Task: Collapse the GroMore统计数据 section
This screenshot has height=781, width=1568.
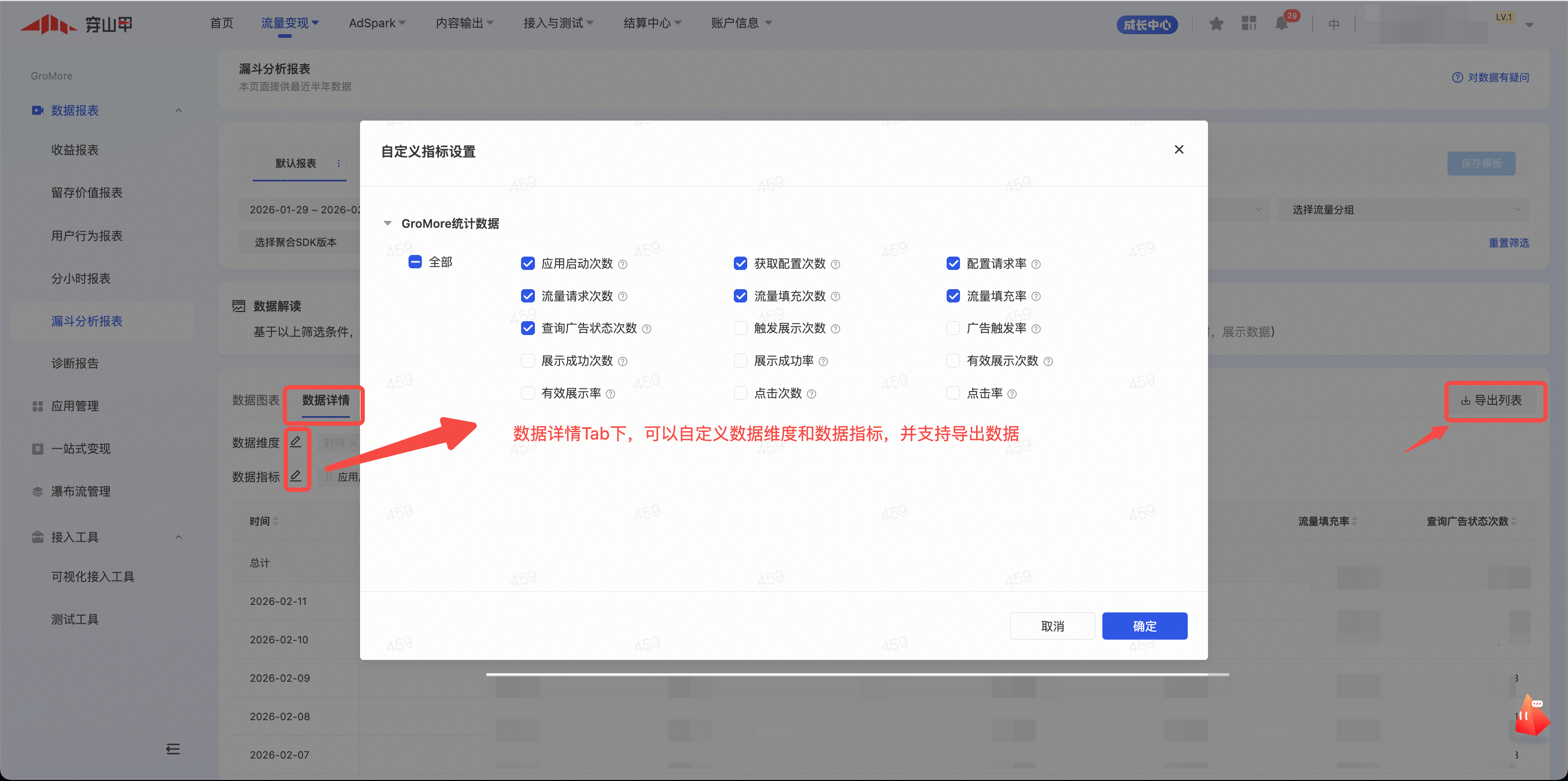Action: coord(388,224)
